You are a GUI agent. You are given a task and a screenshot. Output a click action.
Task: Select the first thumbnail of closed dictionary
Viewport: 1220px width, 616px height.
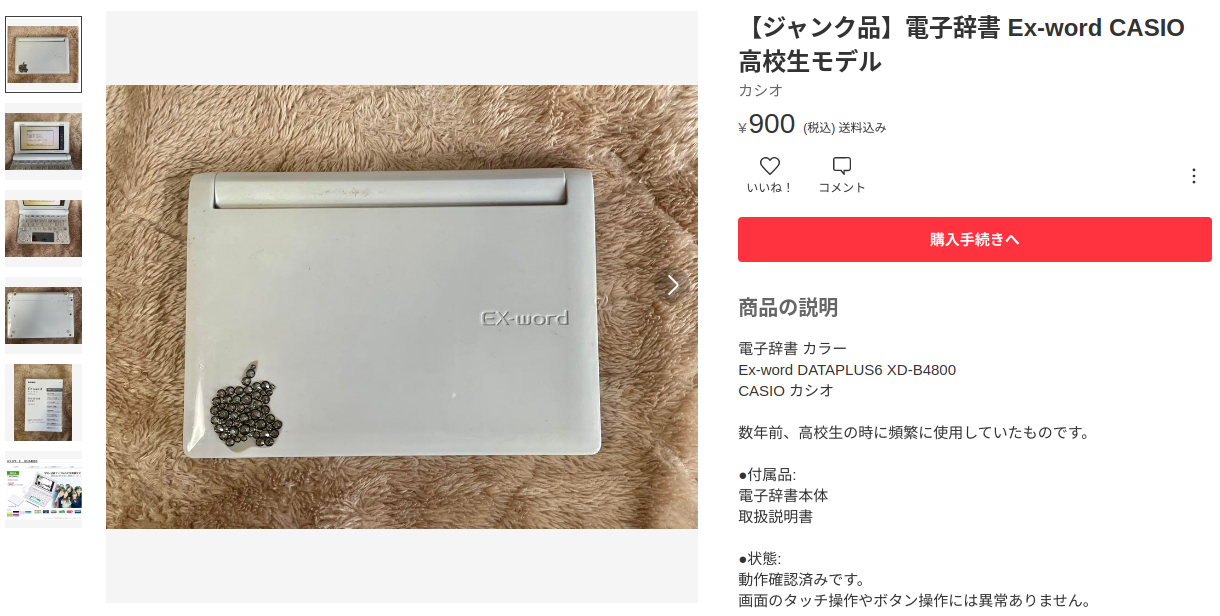43,54
